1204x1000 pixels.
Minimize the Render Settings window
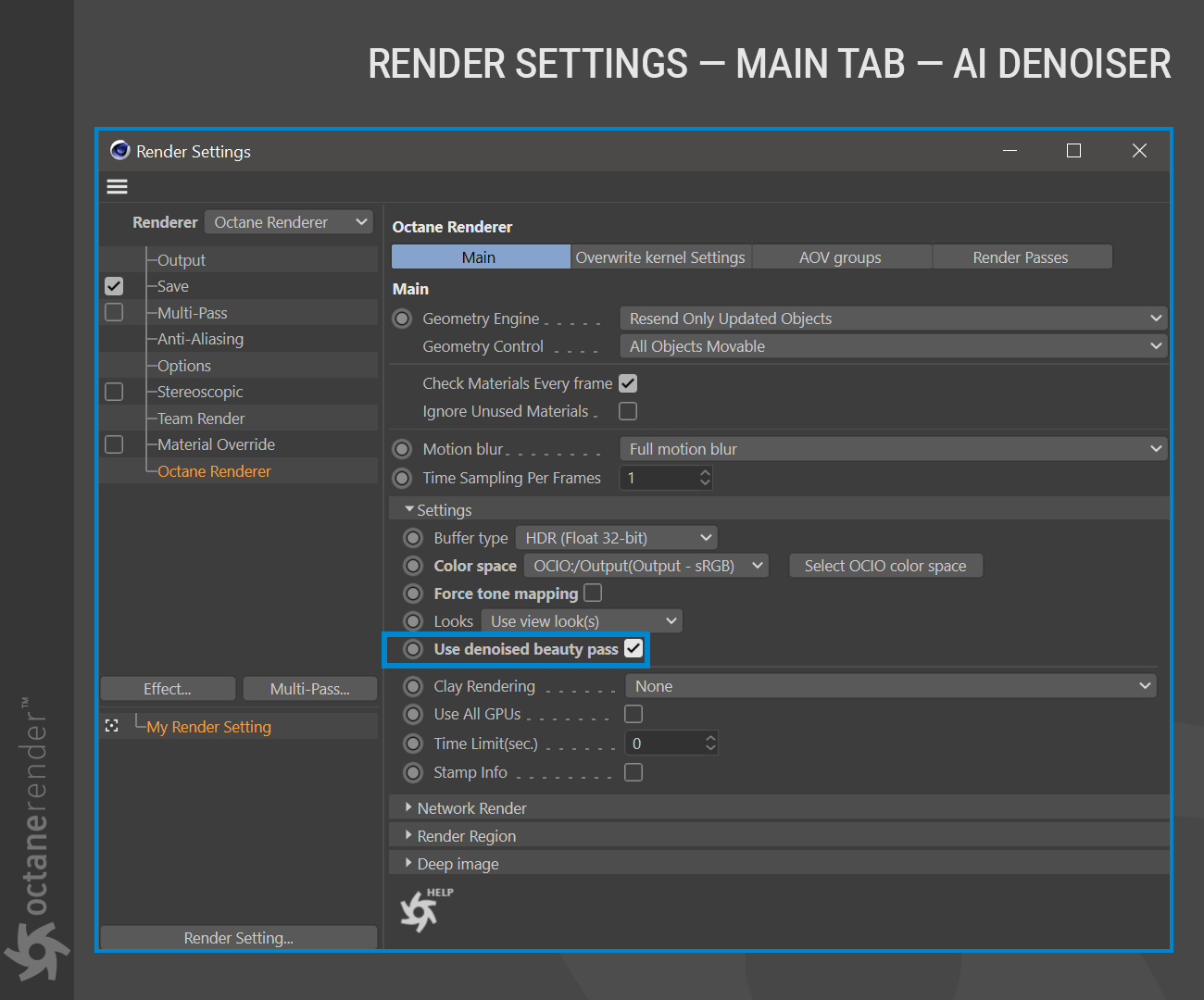click(1010, 150)
